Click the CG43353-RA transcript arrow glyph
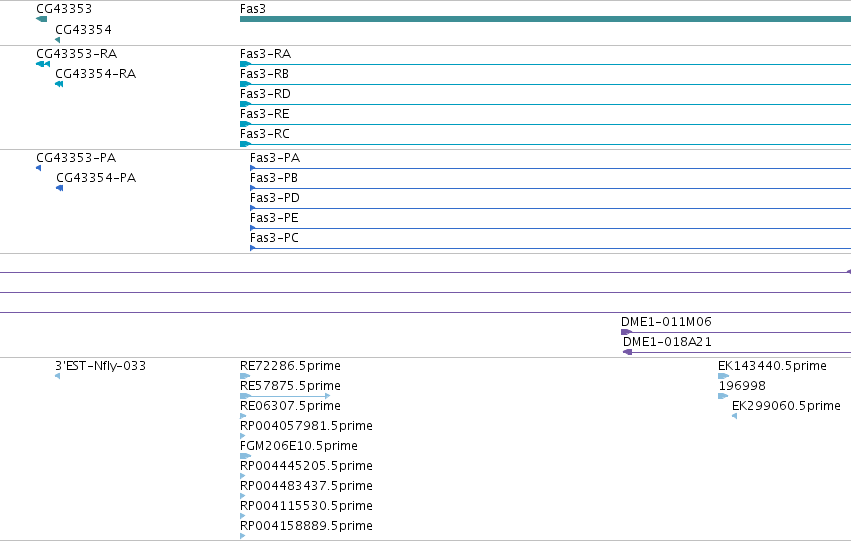The height and width of the screenshot is (541, 851). 43,64
